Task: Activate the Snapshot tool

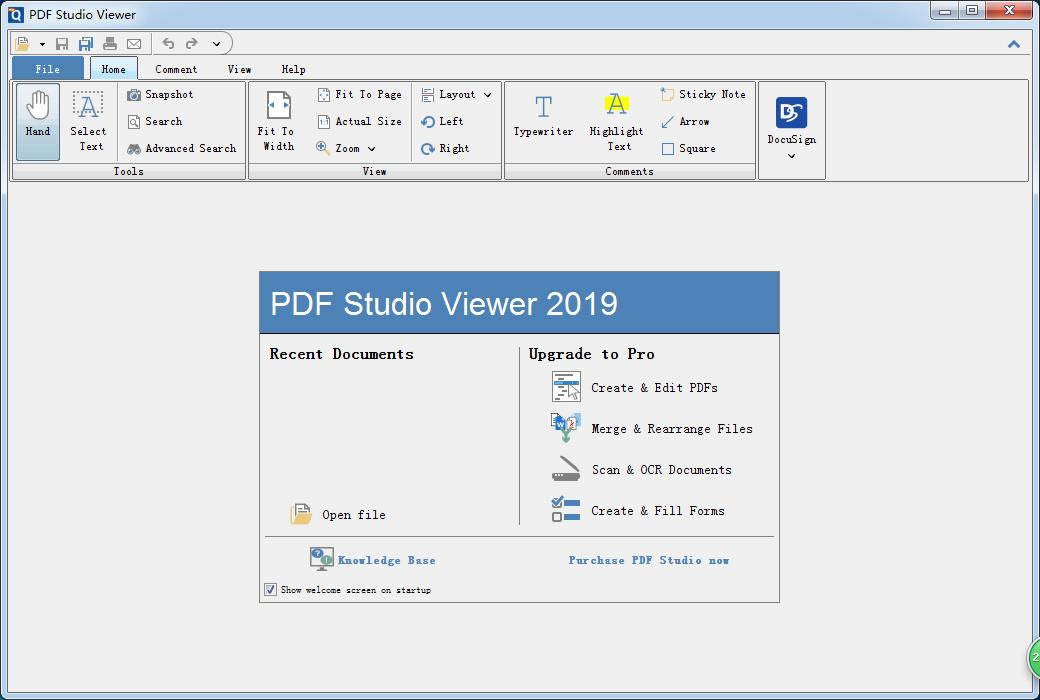Action: (x=160, y=95)
